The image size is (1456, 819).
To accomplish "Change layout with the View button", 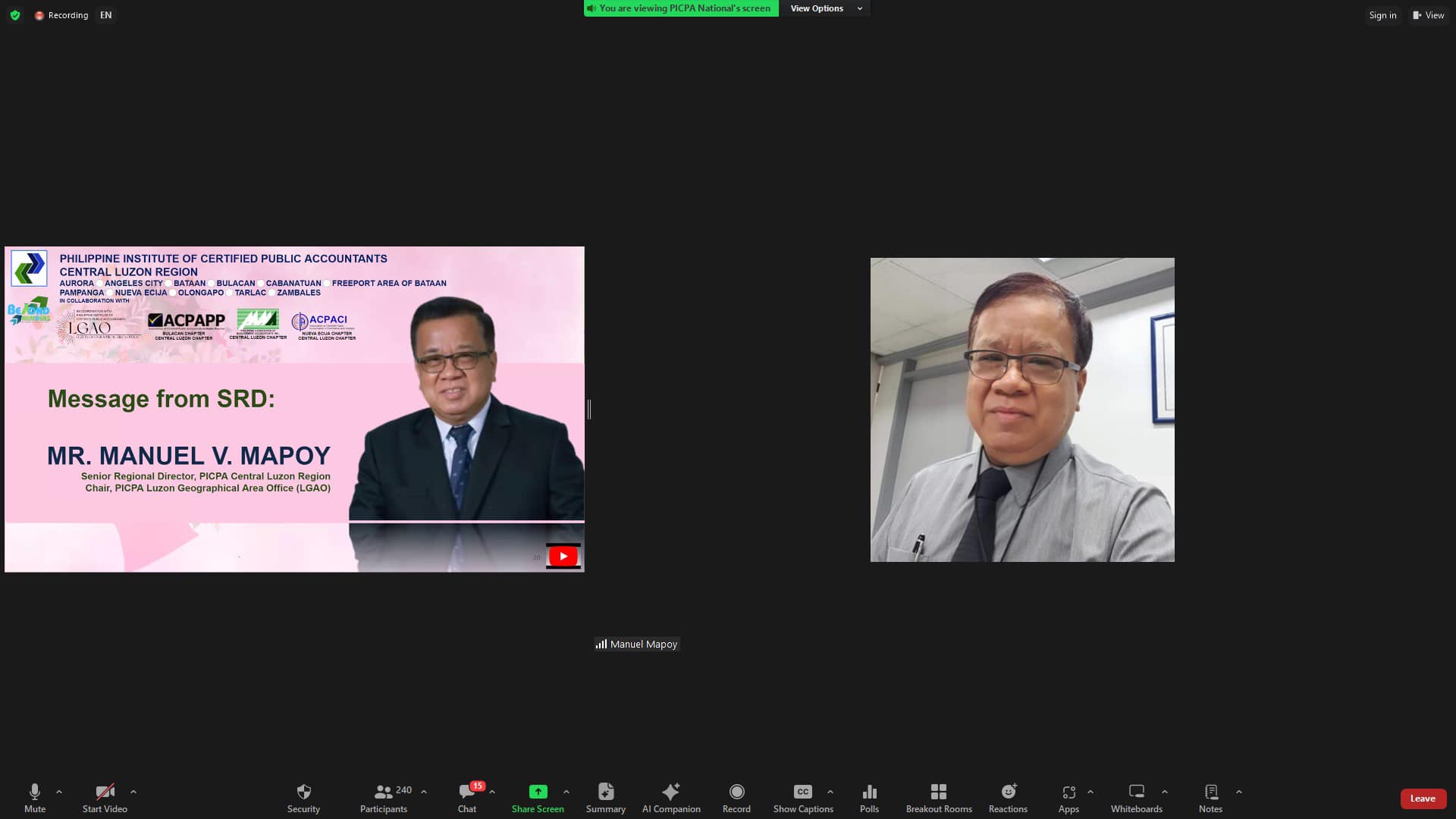I will (1429, 15).
